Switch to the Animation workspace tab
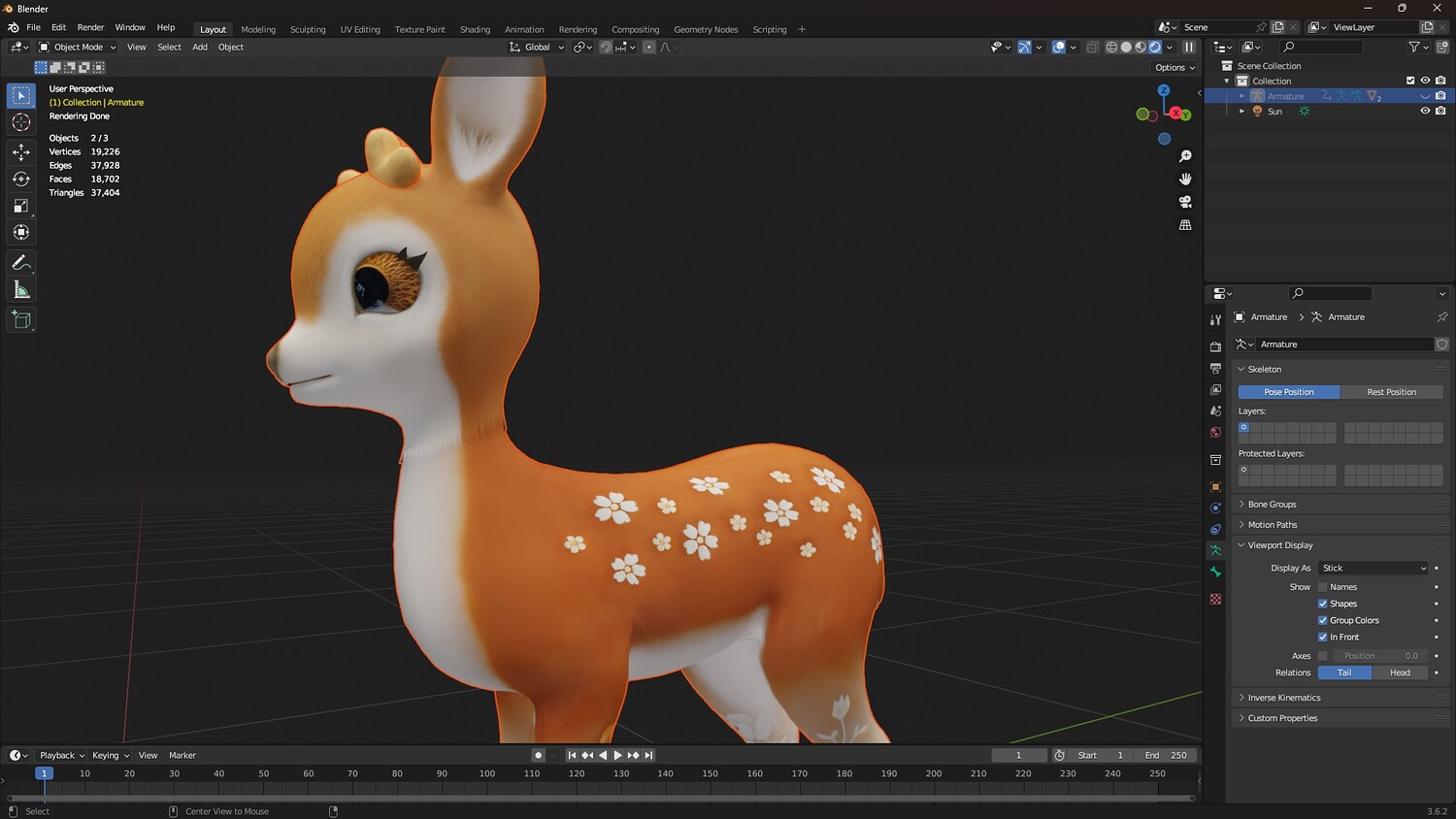The width and height of the screenshot is (1456, 819). [x=524, y=29]
